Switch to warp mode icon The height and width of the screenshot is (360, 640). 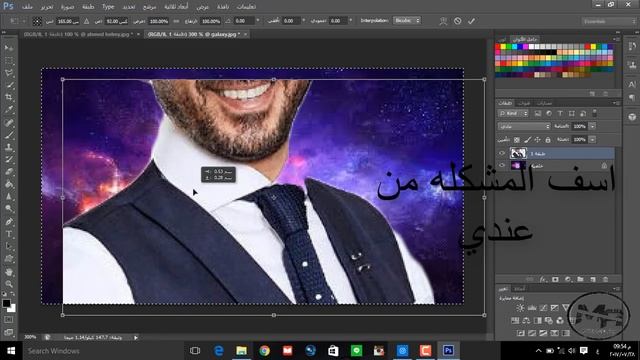[x=443, y=21]
